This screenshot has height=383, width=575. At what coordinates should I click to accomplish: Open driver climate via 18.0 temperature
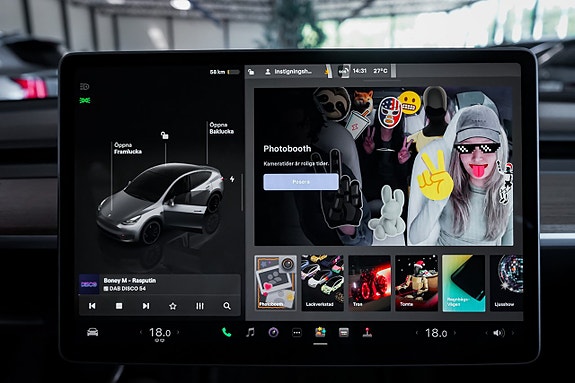pyautogui.click(x=160, y=333)
